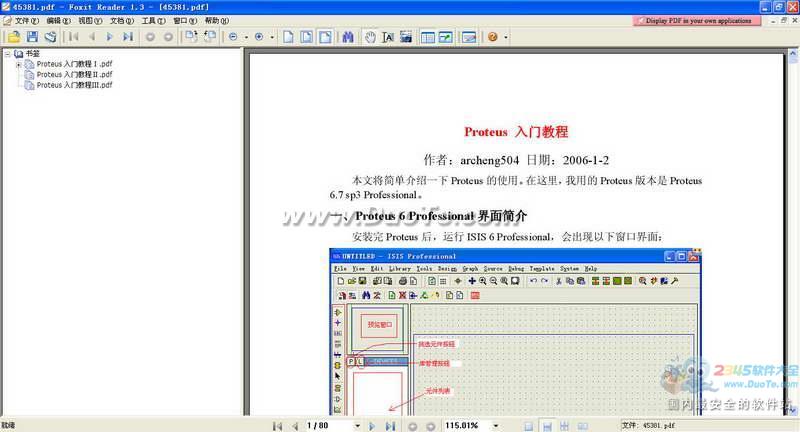This screenshot has width=800, height=432.
Task: Jump to last page in the top toolbar
Action: click(x=128, y=37)
